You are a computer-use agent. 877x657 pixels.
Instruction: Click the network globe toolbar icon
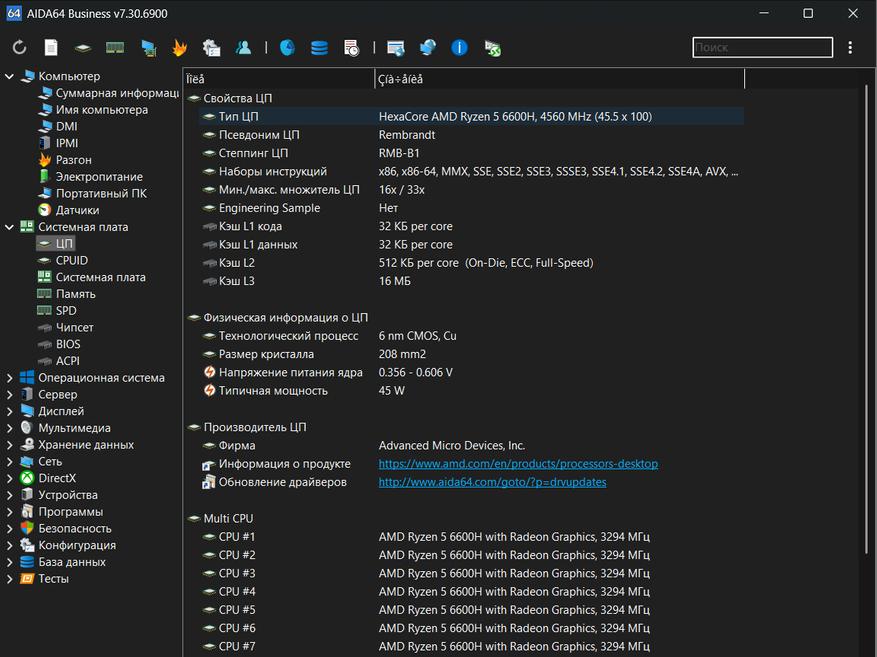(x=428, y=48)
